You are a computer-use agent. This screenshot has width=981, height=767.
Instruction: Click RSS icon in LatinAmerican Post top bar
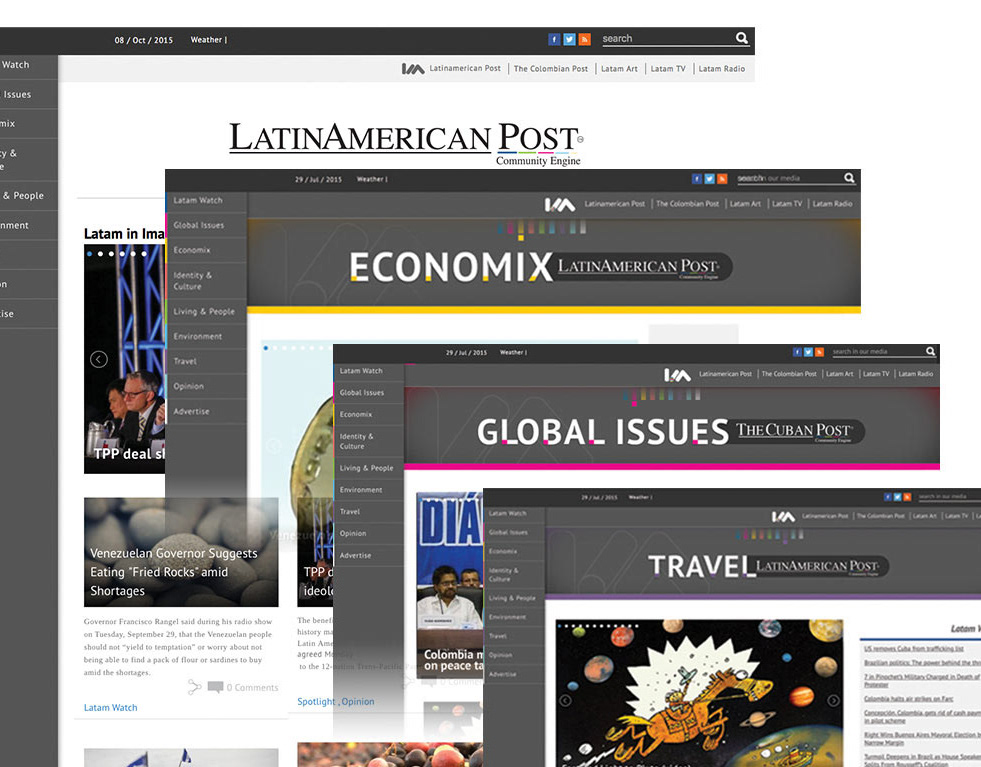[x=584, y=39]
